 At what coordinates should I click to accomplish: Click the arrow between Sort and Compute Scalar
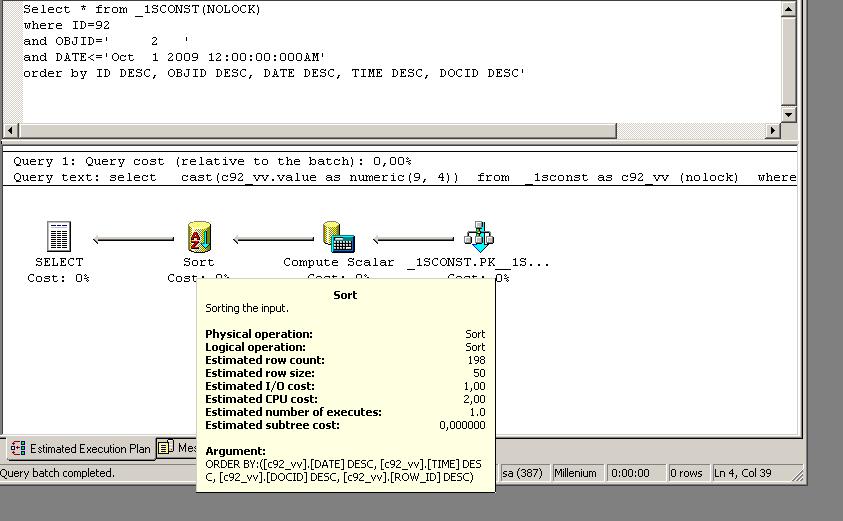(273, 239)
